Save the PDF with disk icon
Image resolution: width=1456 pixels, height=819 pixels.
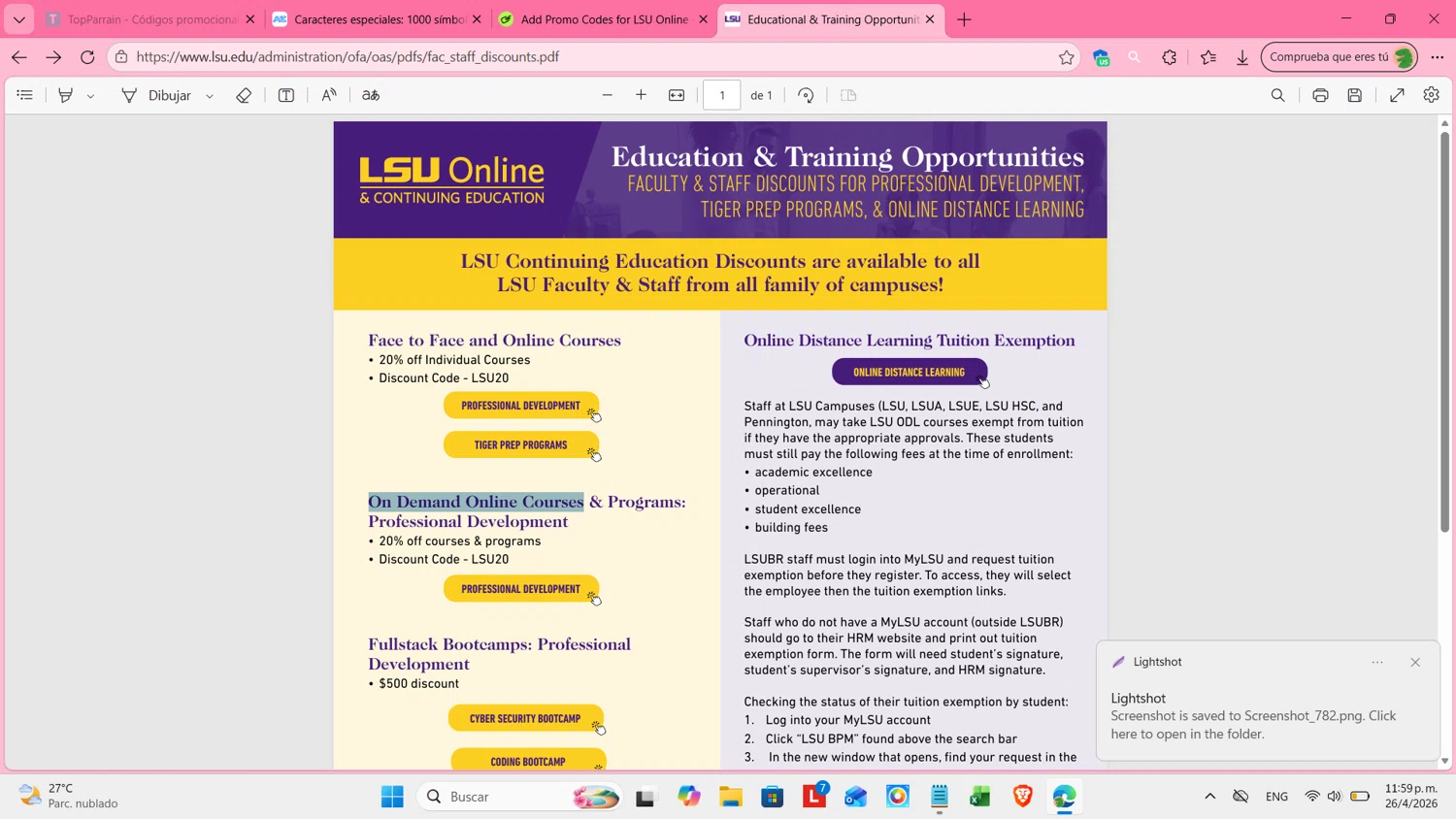pyautogui.click(x=1355, y=95)
